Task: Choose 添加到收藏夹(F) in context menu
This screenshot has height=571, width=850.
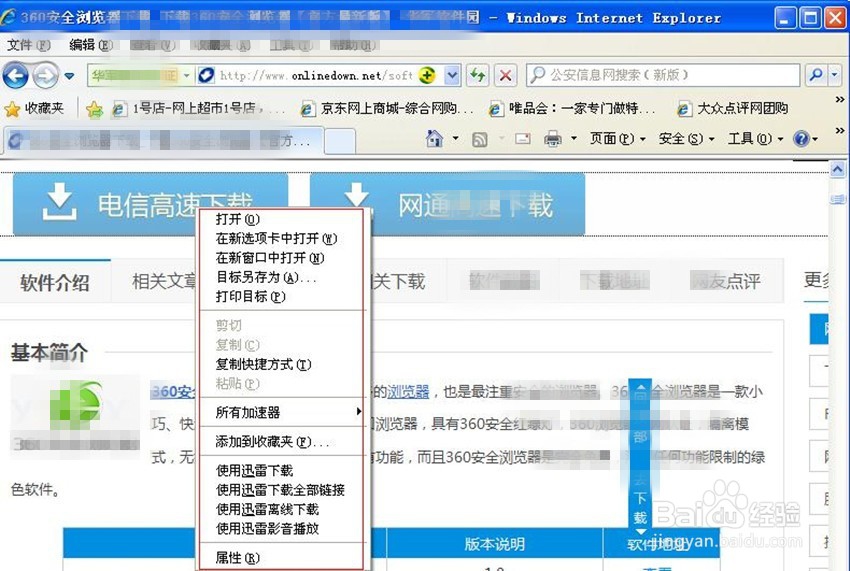Action: (281, 442)
